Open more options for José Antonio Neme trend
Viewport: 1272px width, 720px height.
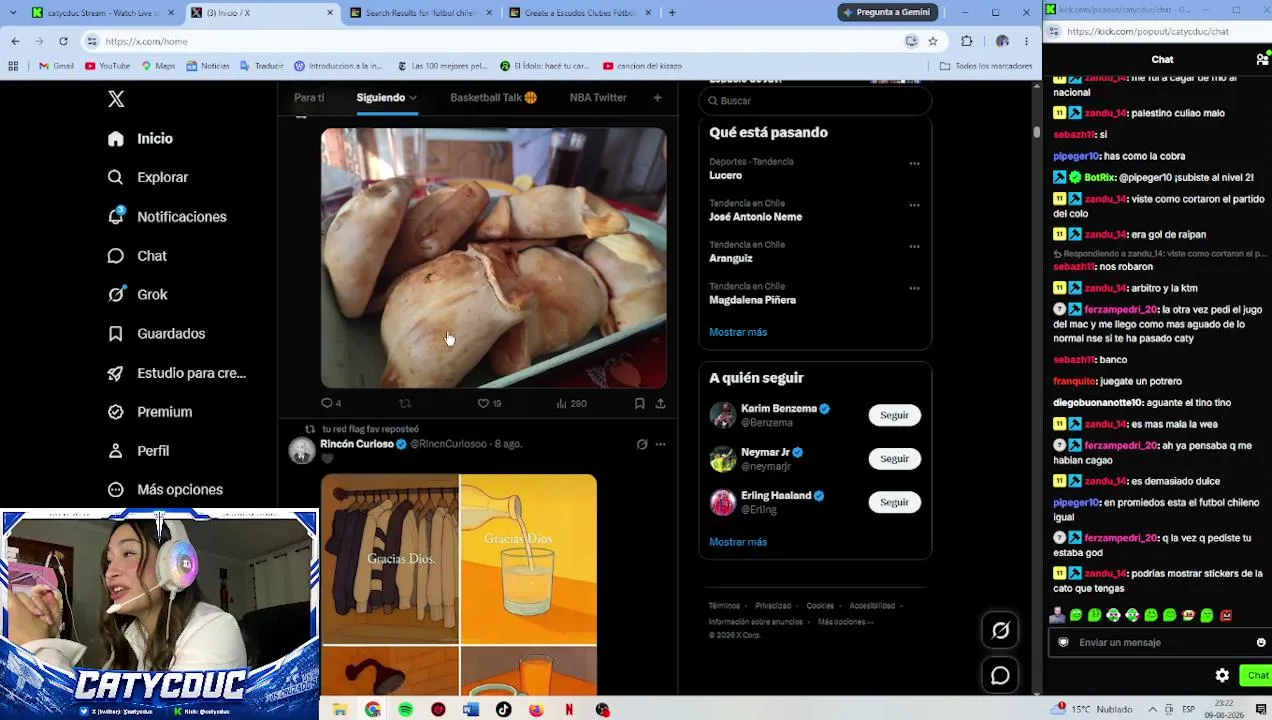(914, 205)
